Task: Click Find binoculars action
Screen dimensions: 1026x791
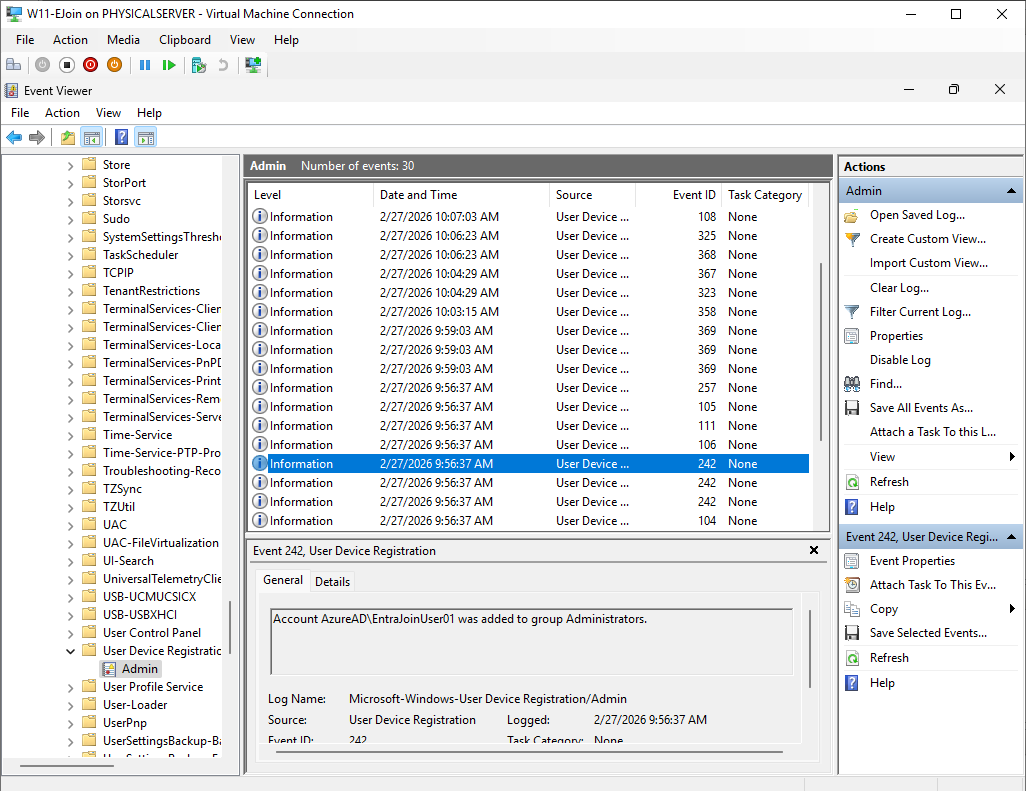Action: click(x=885, y=384)
